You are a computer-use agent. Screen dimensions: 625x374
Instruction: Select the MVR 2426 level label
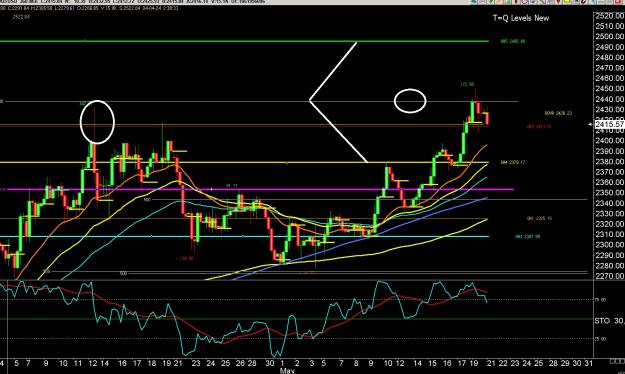pyautogui.click(x=558, y=114)
